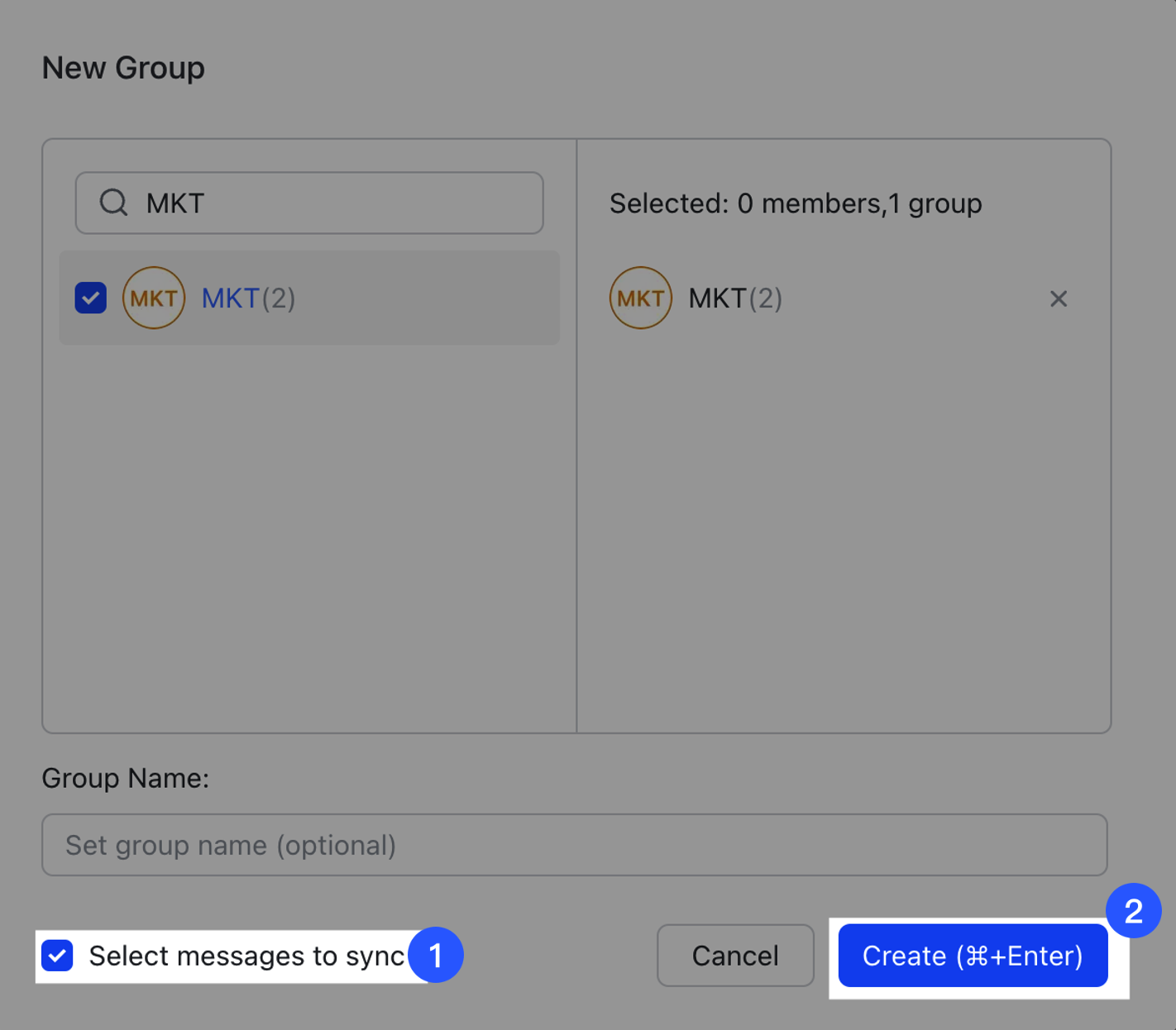This screenshot has width=1176, height=1030.
Task: Click the numbered callout badge 1
Action: (438, 956)
